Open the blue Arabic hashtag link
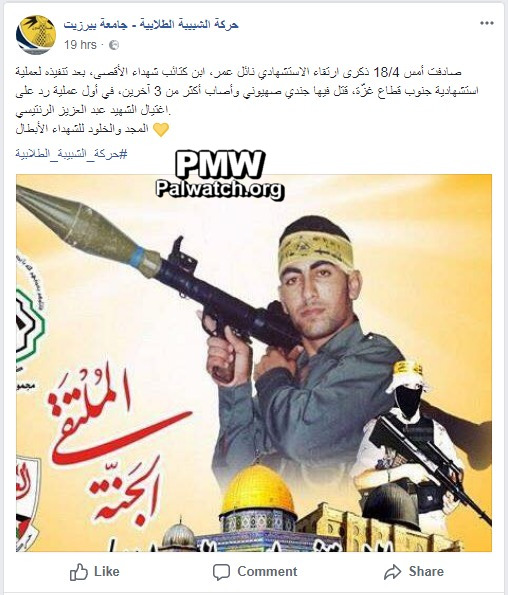Viewport: 508px width, 595px height. pyautogui.click(x=71, y=154)
